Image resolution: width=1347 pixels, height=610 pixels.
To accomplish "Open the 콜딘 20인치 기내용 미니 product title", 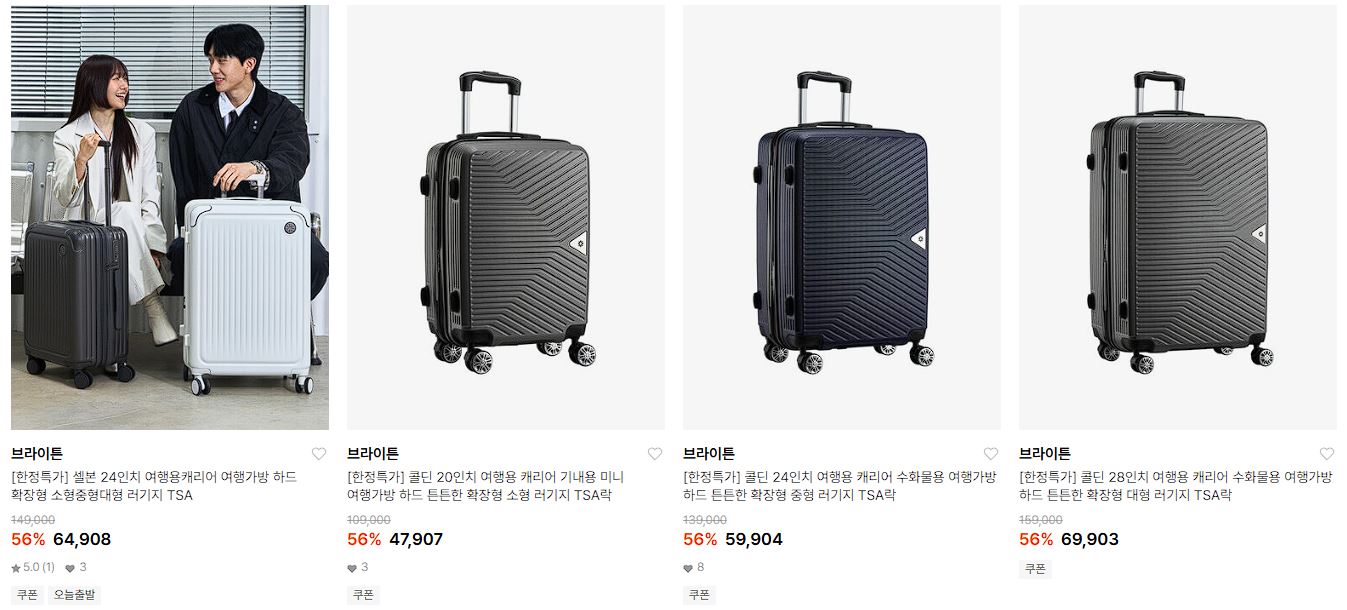I will tap(485, 486).
